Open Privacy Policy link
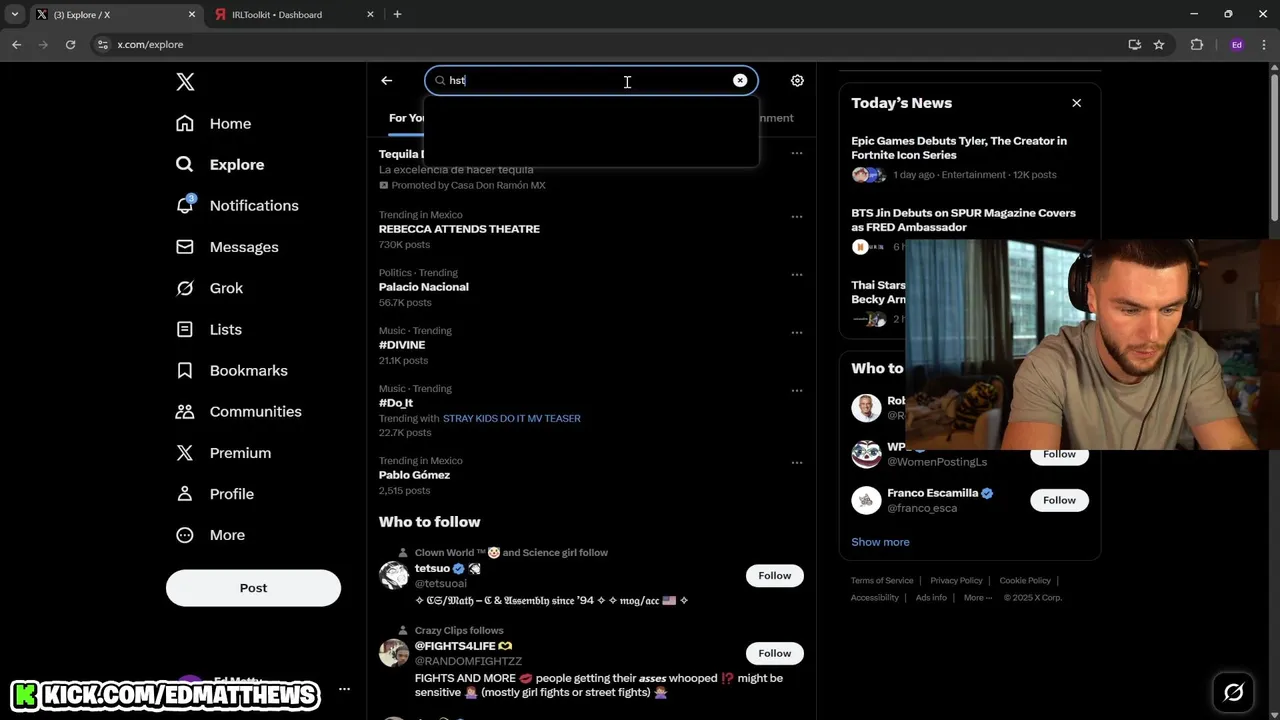This screenshot has width=1280, height=720. click(x=956, y=581)
